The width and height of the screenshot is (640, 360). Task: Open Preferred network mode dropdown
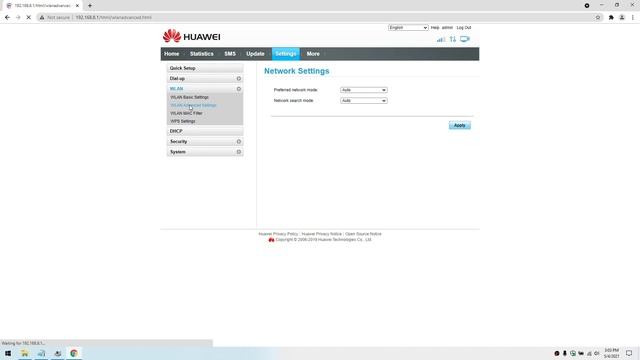point(364,90)
